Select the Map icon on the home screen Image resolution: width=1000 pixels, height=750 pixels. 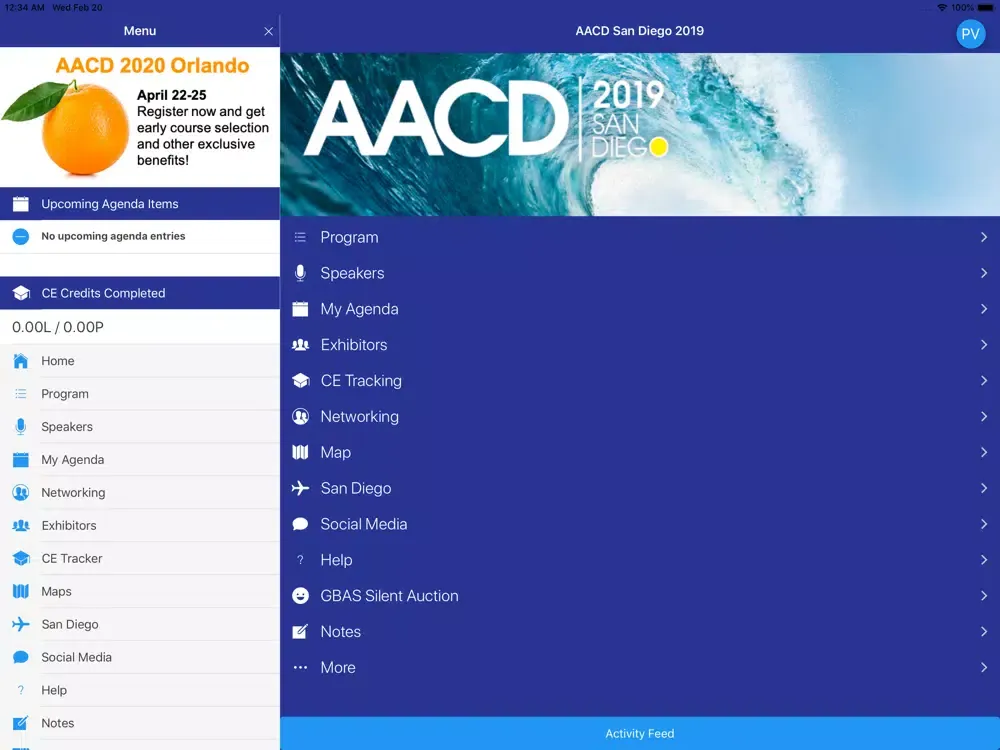(298, 452)
